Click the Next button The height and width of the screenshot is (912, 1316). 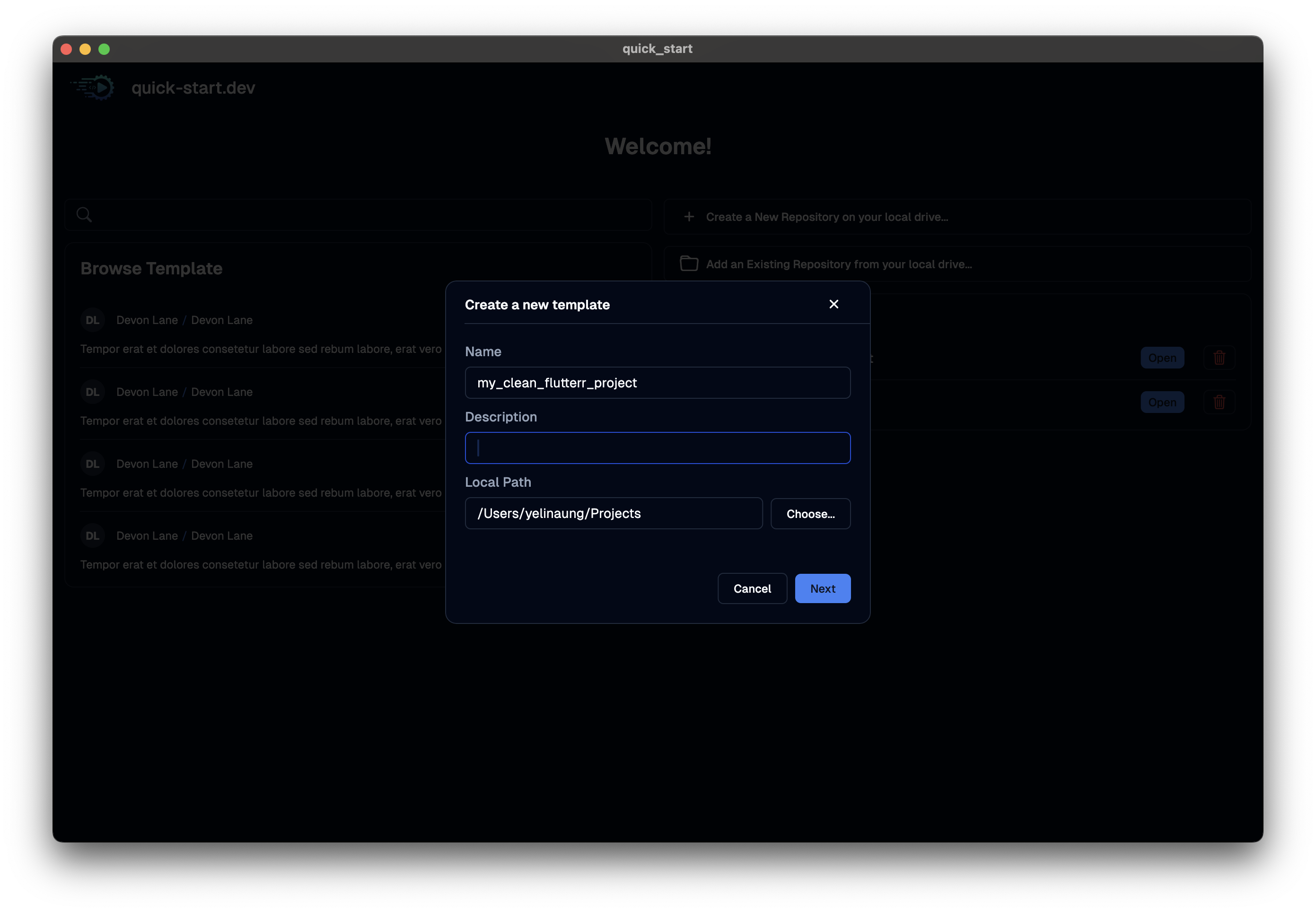tap(822, 588)
